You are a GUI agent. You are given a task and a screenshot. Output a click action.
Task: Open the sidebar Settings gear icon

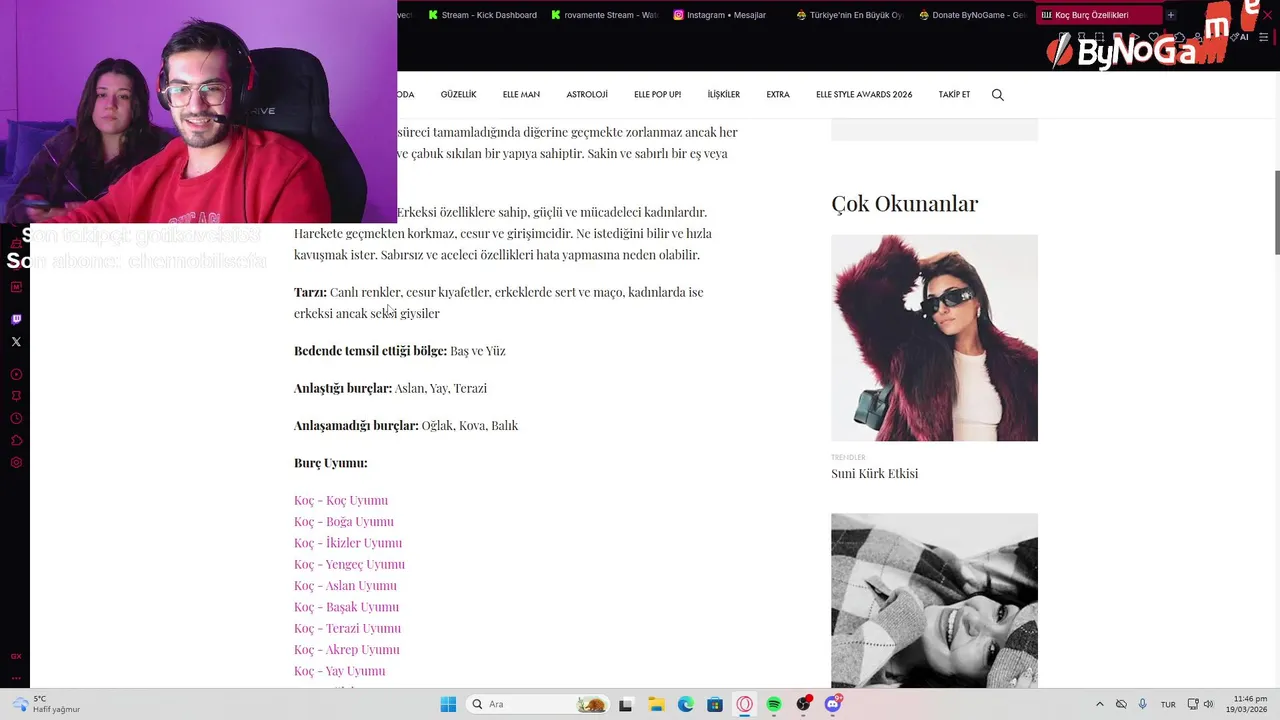pyautogui.click(x=16, y=462)
